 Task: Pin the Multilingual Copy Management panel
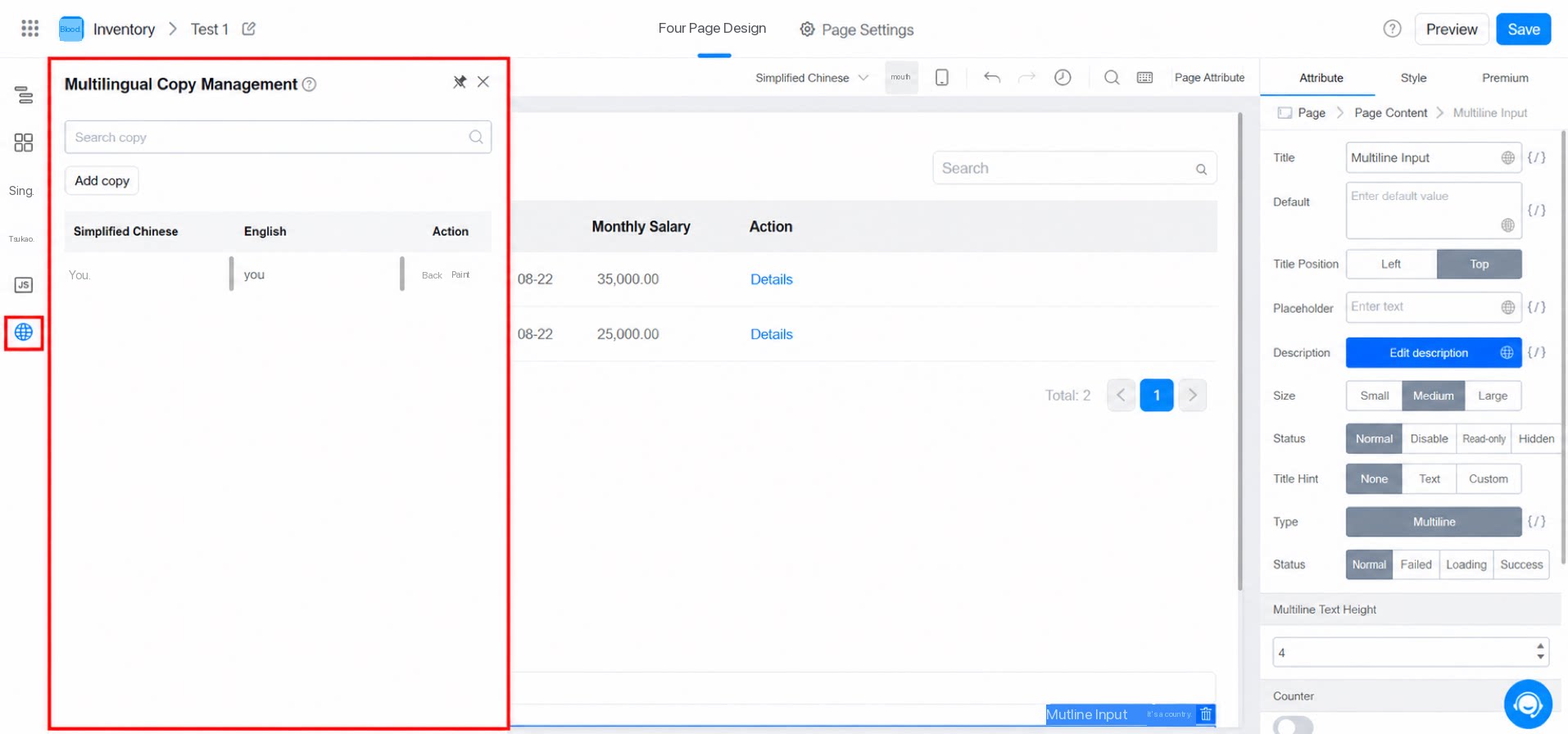[460, 82]
